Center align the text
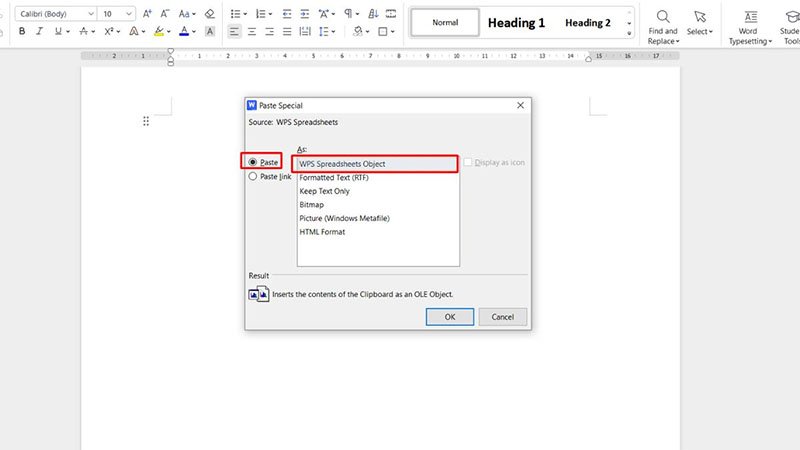This screenshot has height=450, width=800. 252,32
